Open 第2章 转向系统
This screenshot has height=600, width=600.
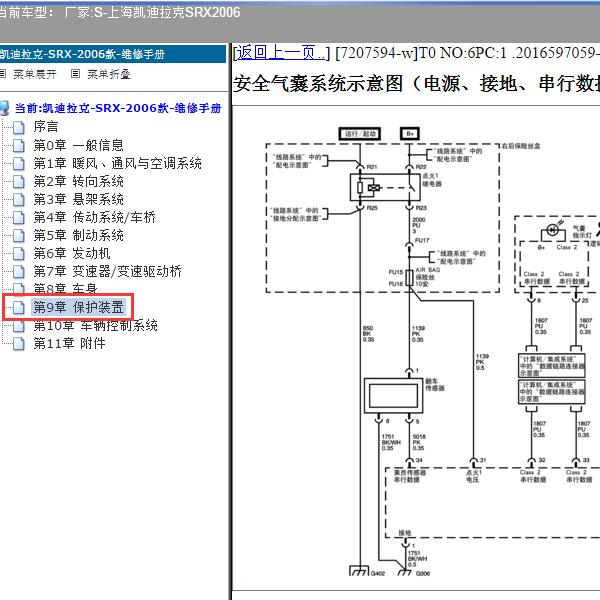[x=78, y=181]
